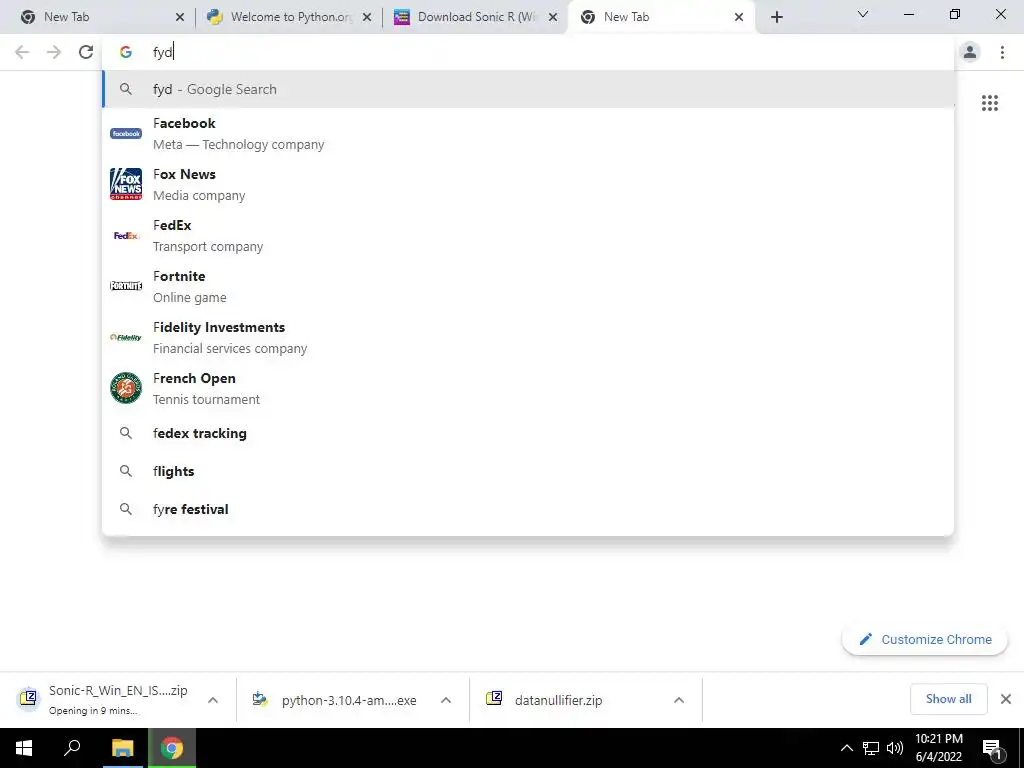Click the taskbar clock showing 10:21 PM
Viewport: 1024px width, 768px height.
(x=938, y=748)
